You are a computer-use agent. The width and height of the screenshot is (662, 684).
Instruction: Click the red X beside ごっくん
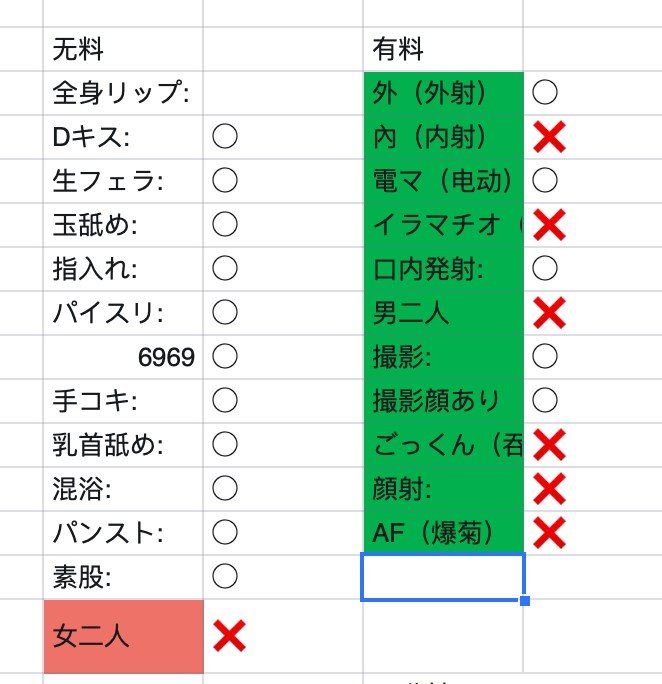click(549, 445)
